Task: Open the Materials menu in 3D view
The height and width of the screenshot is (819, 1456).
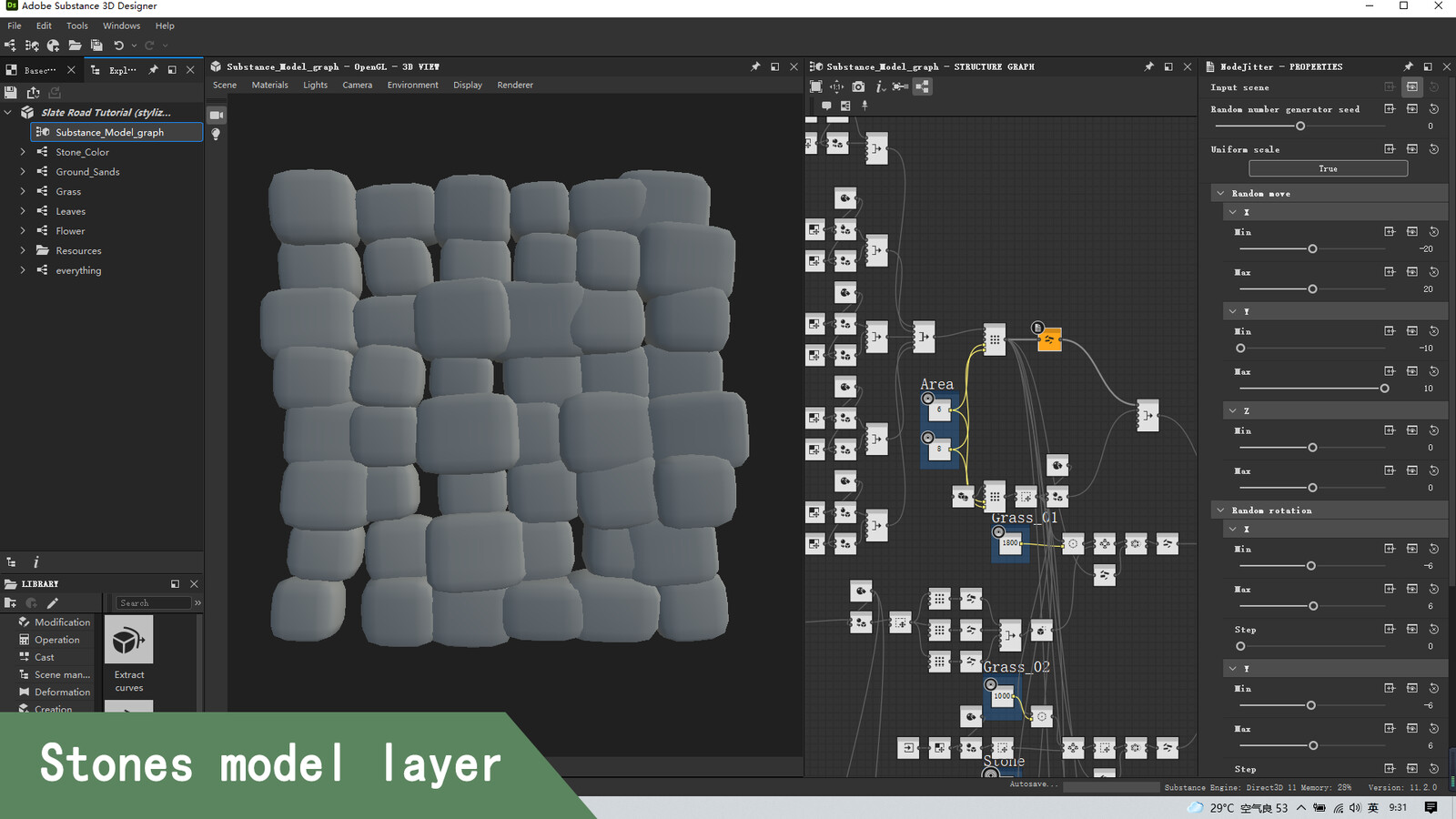Action: point(269,85)
